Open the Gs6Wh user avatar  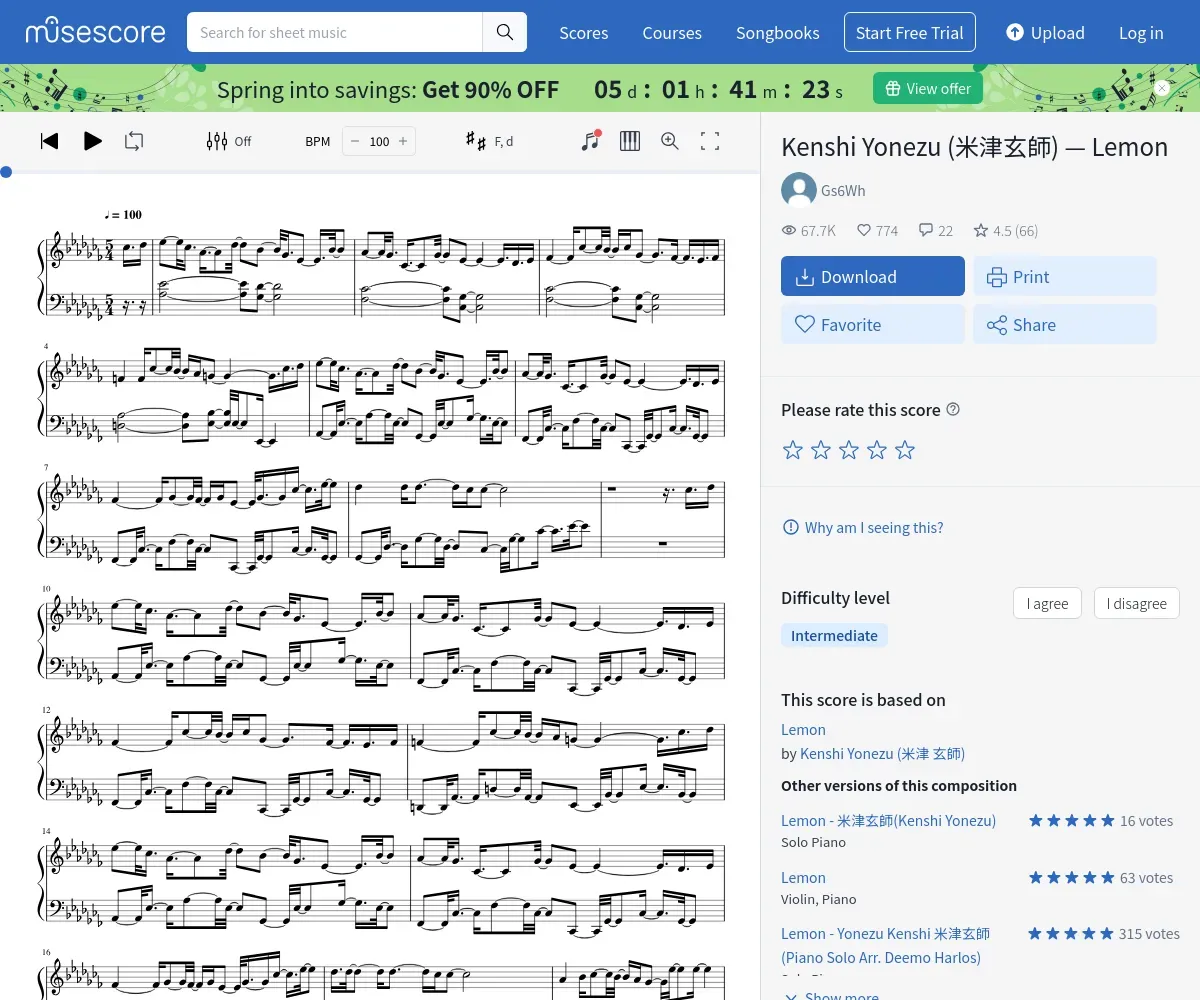(x=799, y=191)
